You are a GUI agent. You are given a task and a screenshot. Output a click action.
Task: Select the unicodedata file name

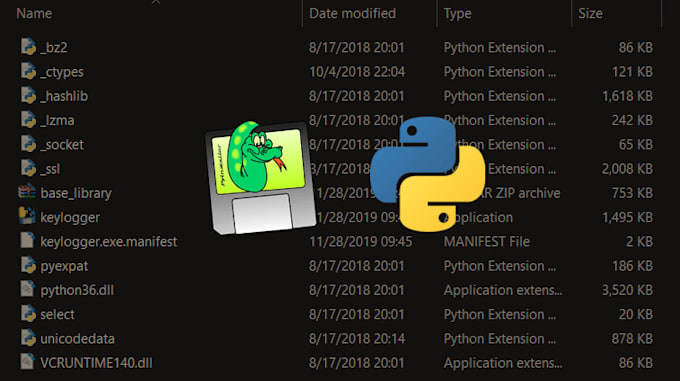click(78, 339)
